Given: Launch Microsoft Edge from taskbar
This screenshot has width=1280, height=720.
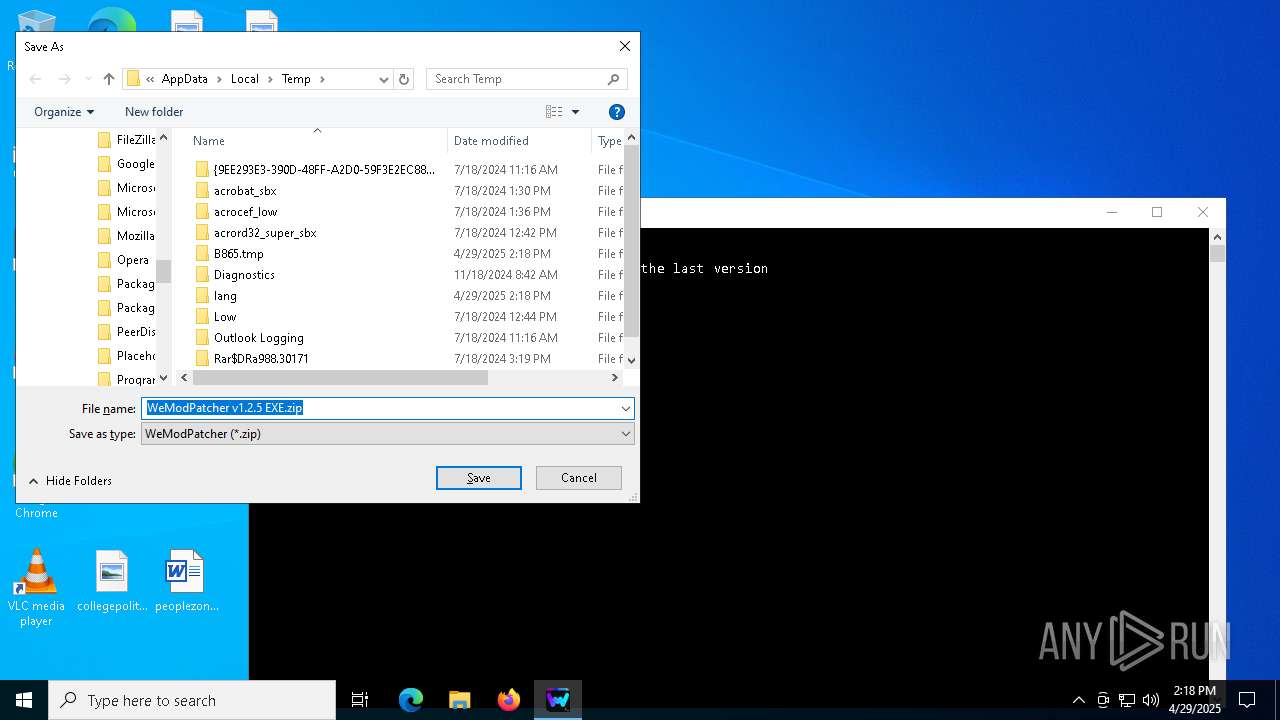Looking at the screenshot, I should tap(411, 700).
